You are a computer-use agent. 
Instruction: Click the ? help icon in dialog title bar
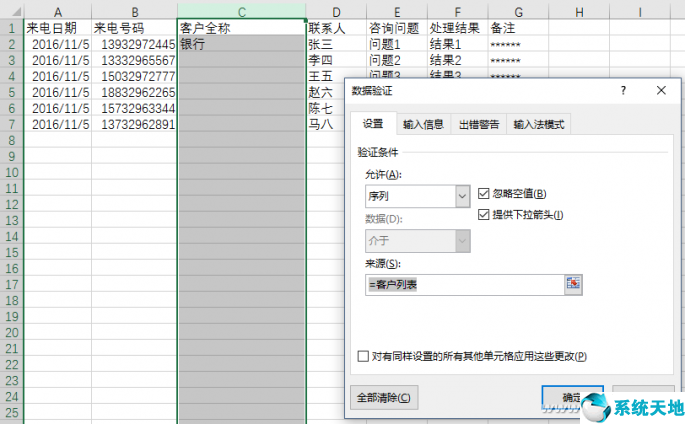click(x=626, y=90)
